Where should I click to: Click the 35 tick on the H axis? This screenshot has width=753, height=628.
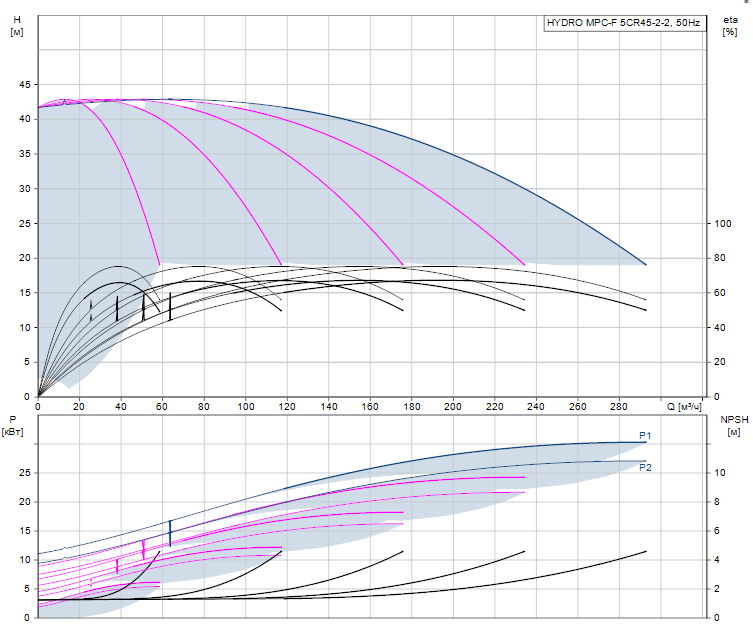pyautogui.click(x=24, y=154)
